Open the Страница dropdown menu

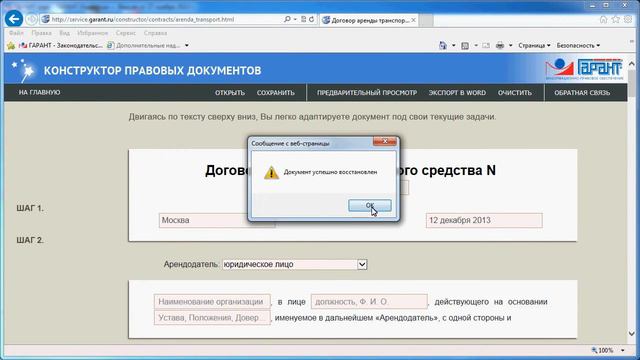[x=534, y=45]
